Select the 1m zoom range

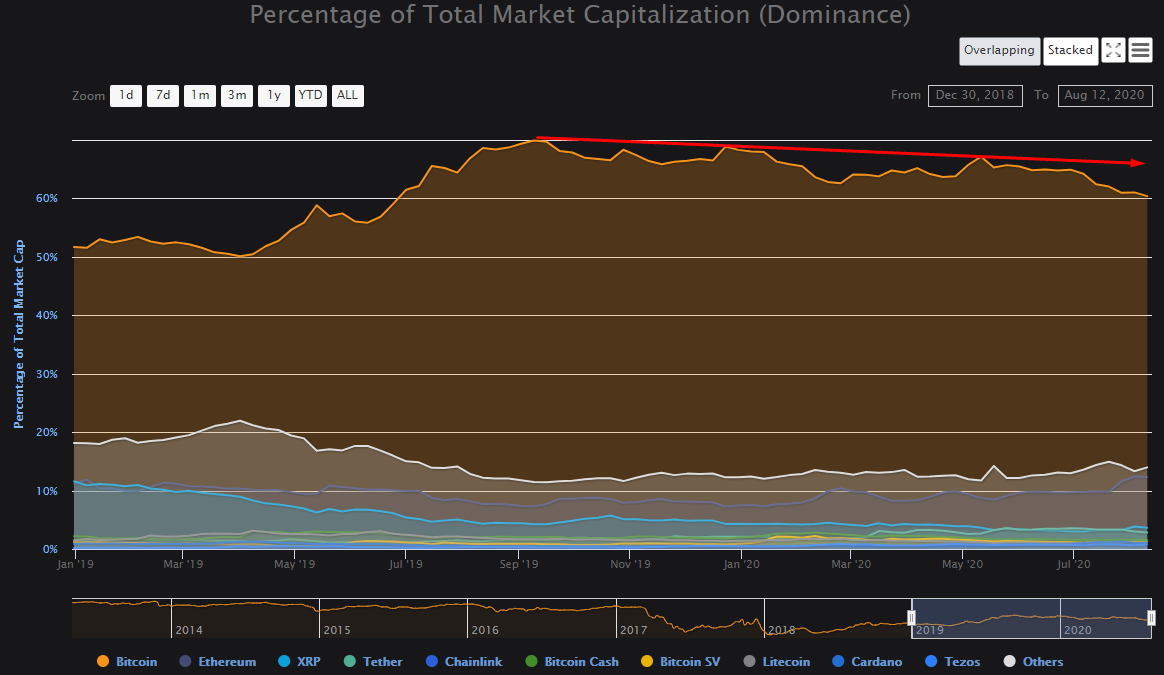click(200, 95)
